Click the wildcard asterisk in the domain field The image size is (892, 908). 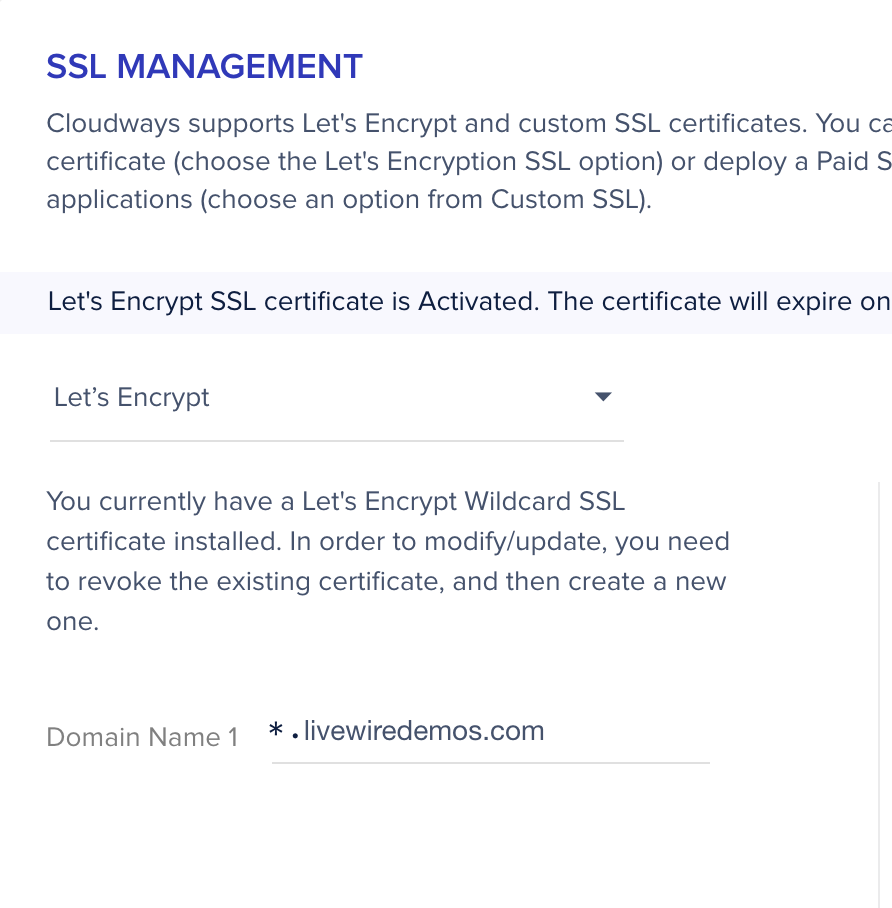[277, 733]
